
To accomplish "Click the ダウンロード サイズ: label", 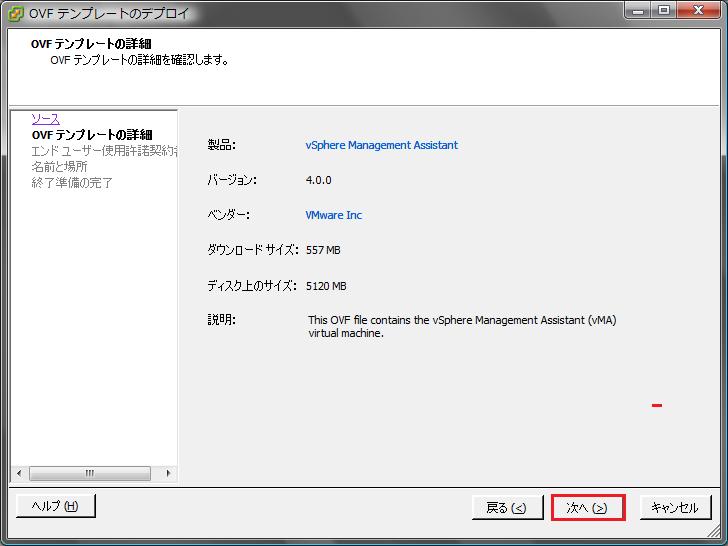I will pyautogui.click(x=253, y=250).
